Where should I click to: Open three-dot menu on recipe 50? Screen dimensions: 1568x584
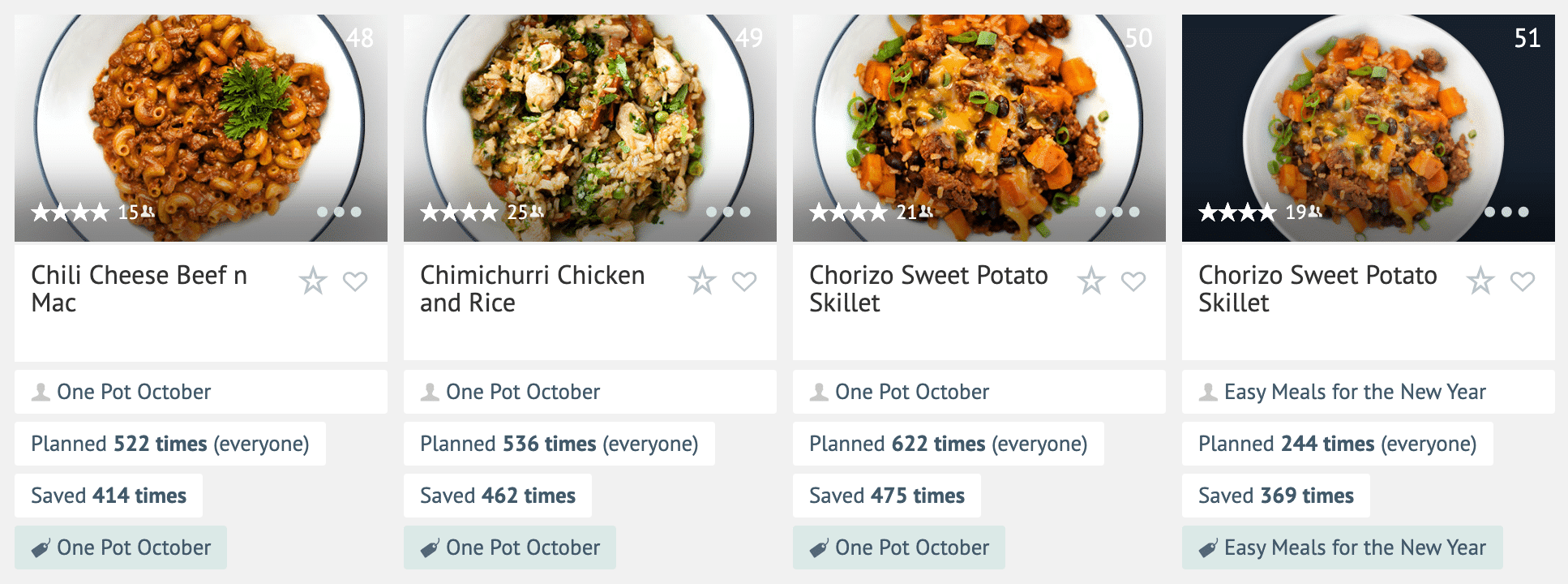[x=1117, y=212]
